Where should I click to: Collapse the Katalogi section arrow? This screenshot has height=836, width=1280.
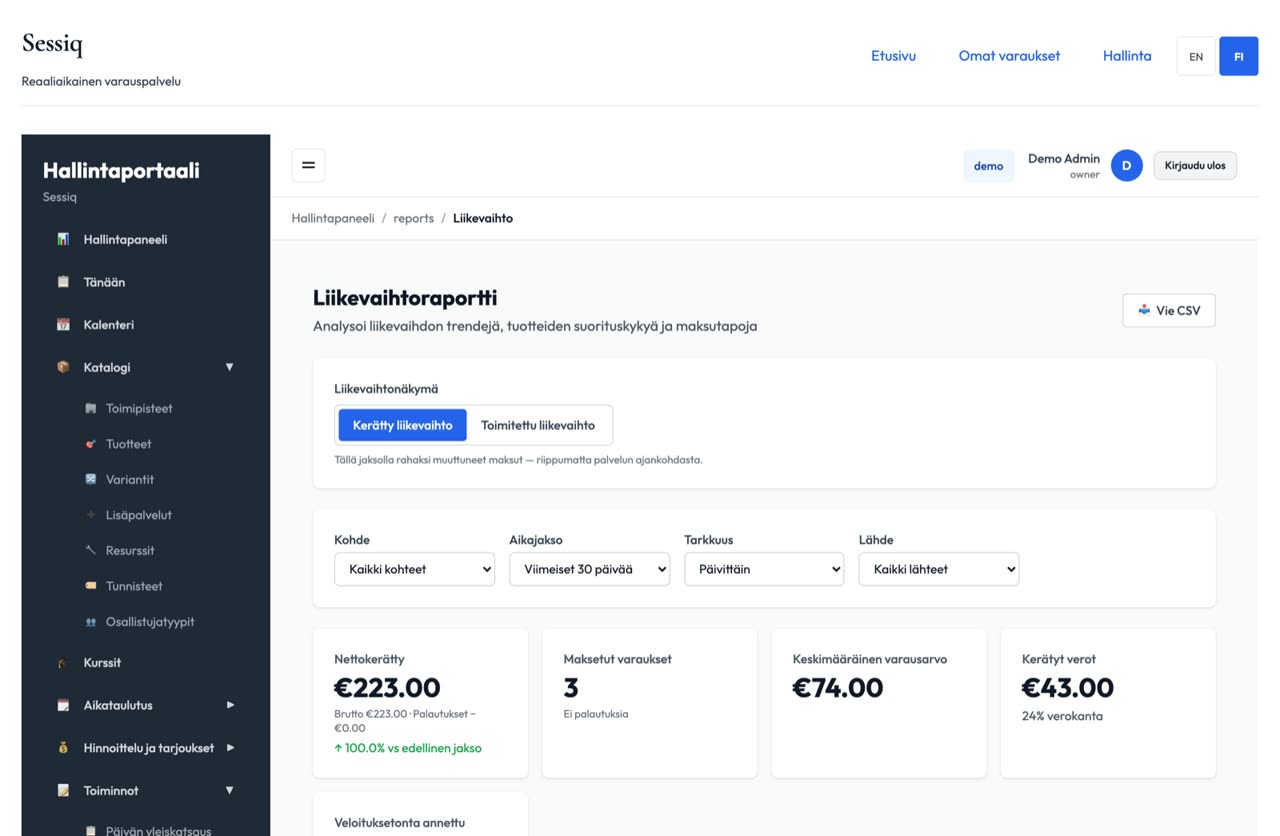[229, 367]
